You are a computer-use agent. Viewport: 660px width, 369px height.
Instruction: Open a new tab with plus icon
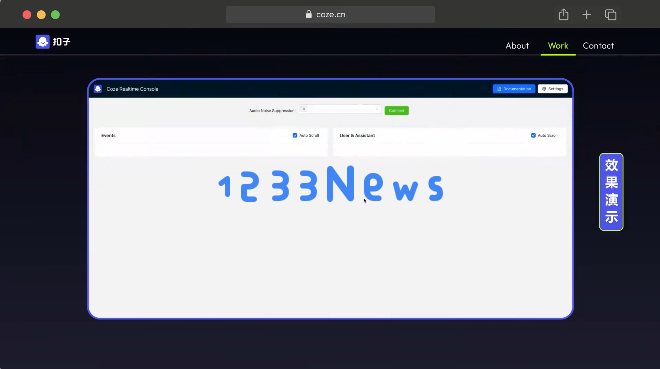tap(586, 15)
